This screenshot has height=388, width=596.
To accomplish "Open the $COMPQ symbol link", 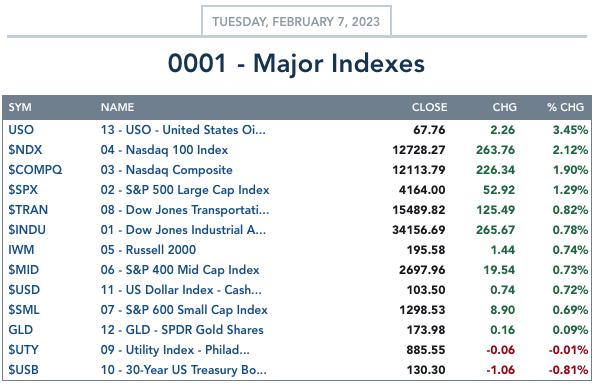I will (x=35, y=170).
